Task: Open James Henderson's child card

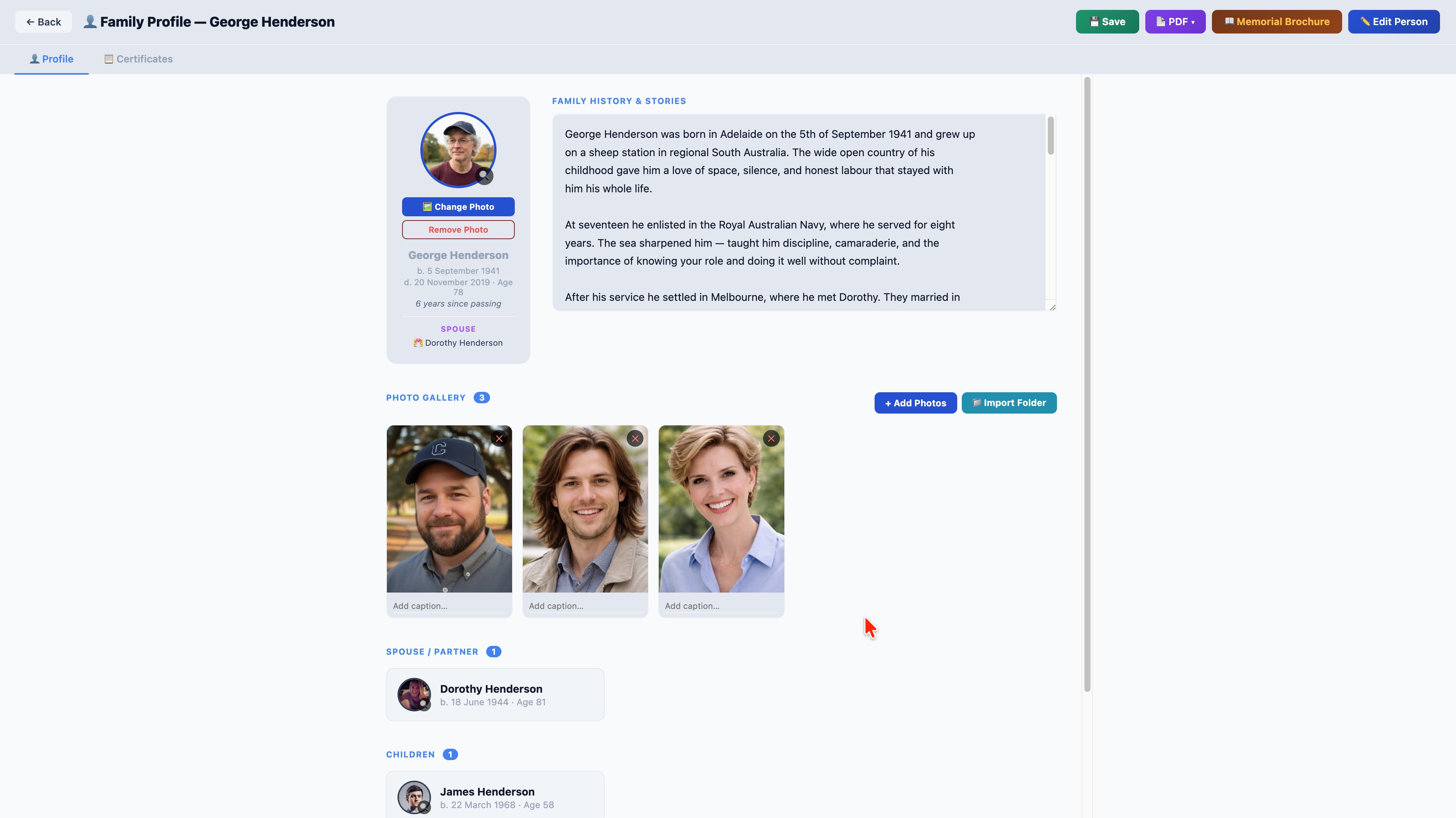Action: 495,794
